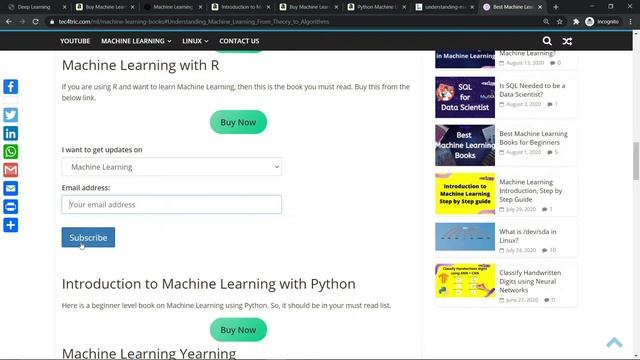Image resolution: width=640 pixels, height=360 pixels.
Task: Open More share options plus icon
Action: [11, 225]
